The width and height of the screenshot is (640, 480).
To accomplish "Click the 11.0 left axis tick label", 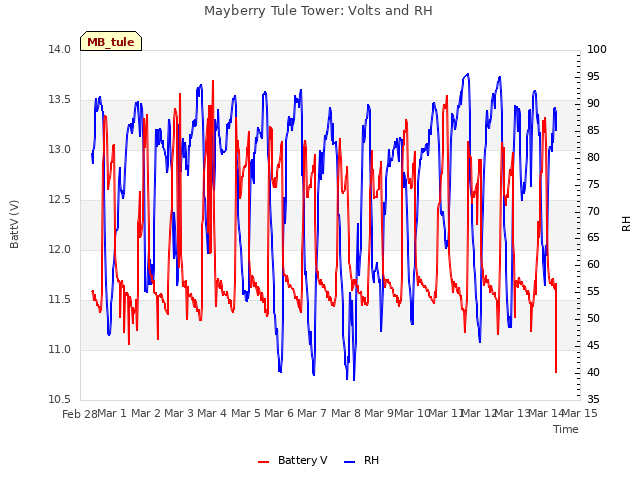I will point(59,349).
